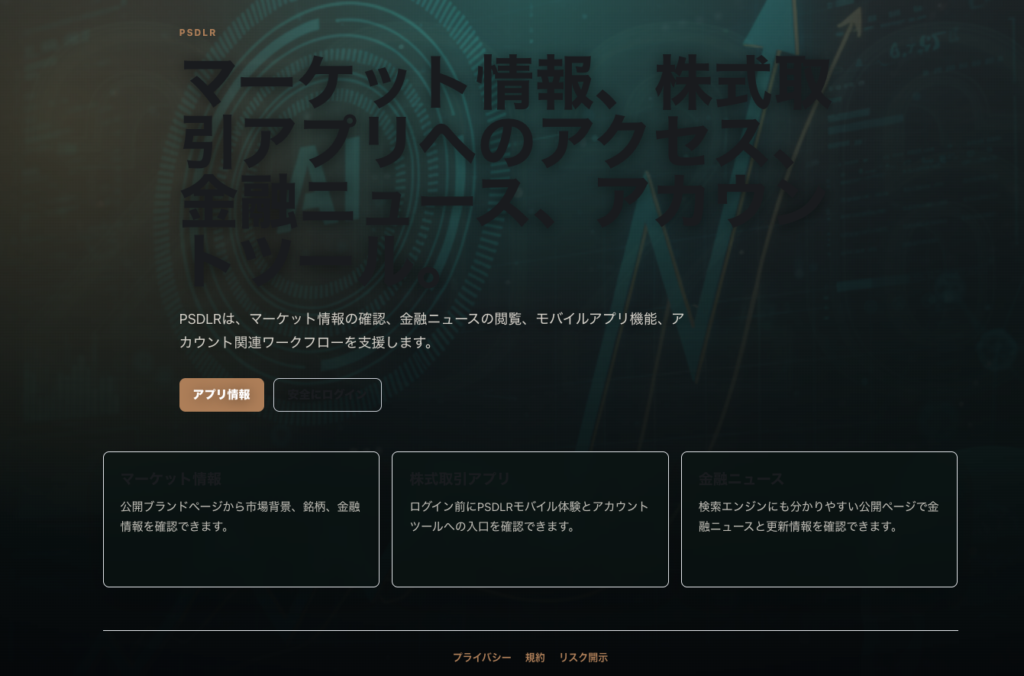Open the プライバシー footer link
Screen dimensions: 1024x676
[482, 657]
